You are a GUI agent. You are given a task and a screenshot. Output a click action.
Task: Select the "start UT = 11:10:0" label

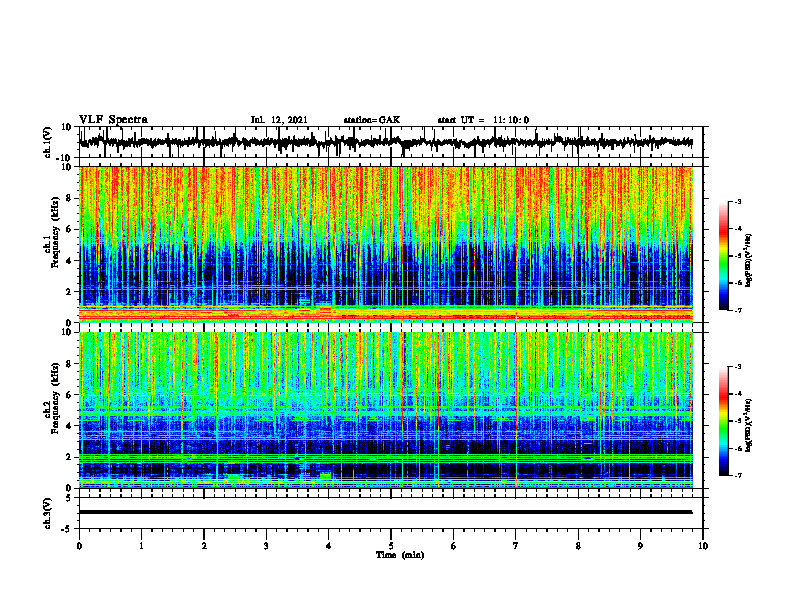483,120
